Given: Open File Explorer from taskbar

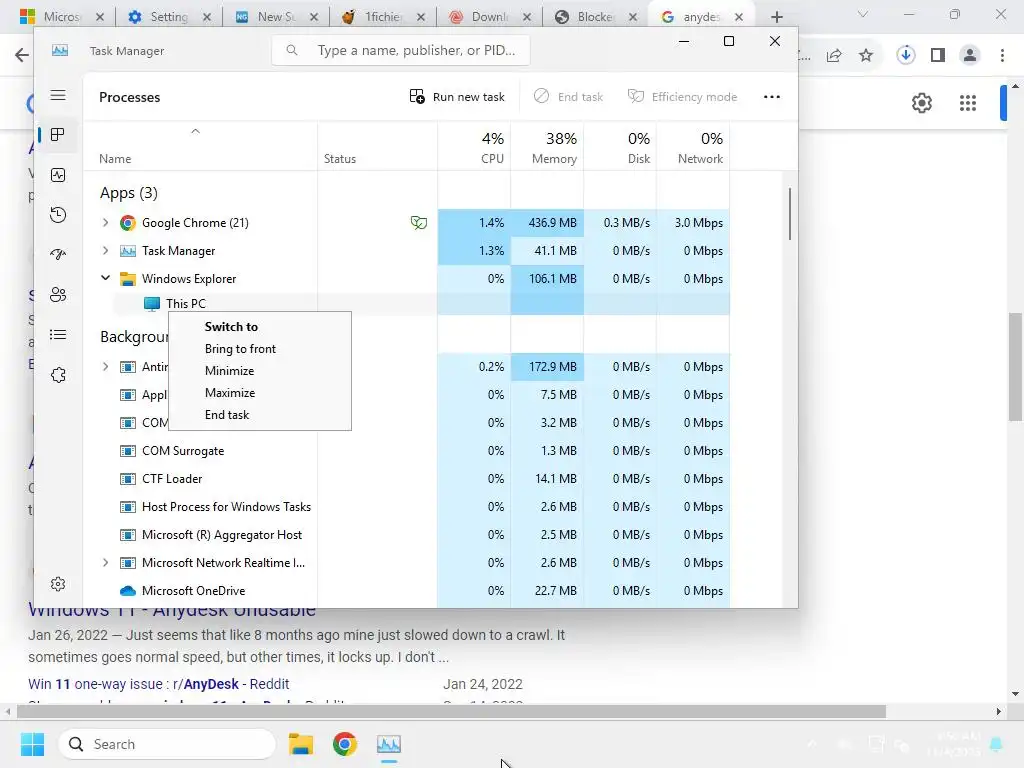Looking at the screenshot, I should [x=301, y=744].
